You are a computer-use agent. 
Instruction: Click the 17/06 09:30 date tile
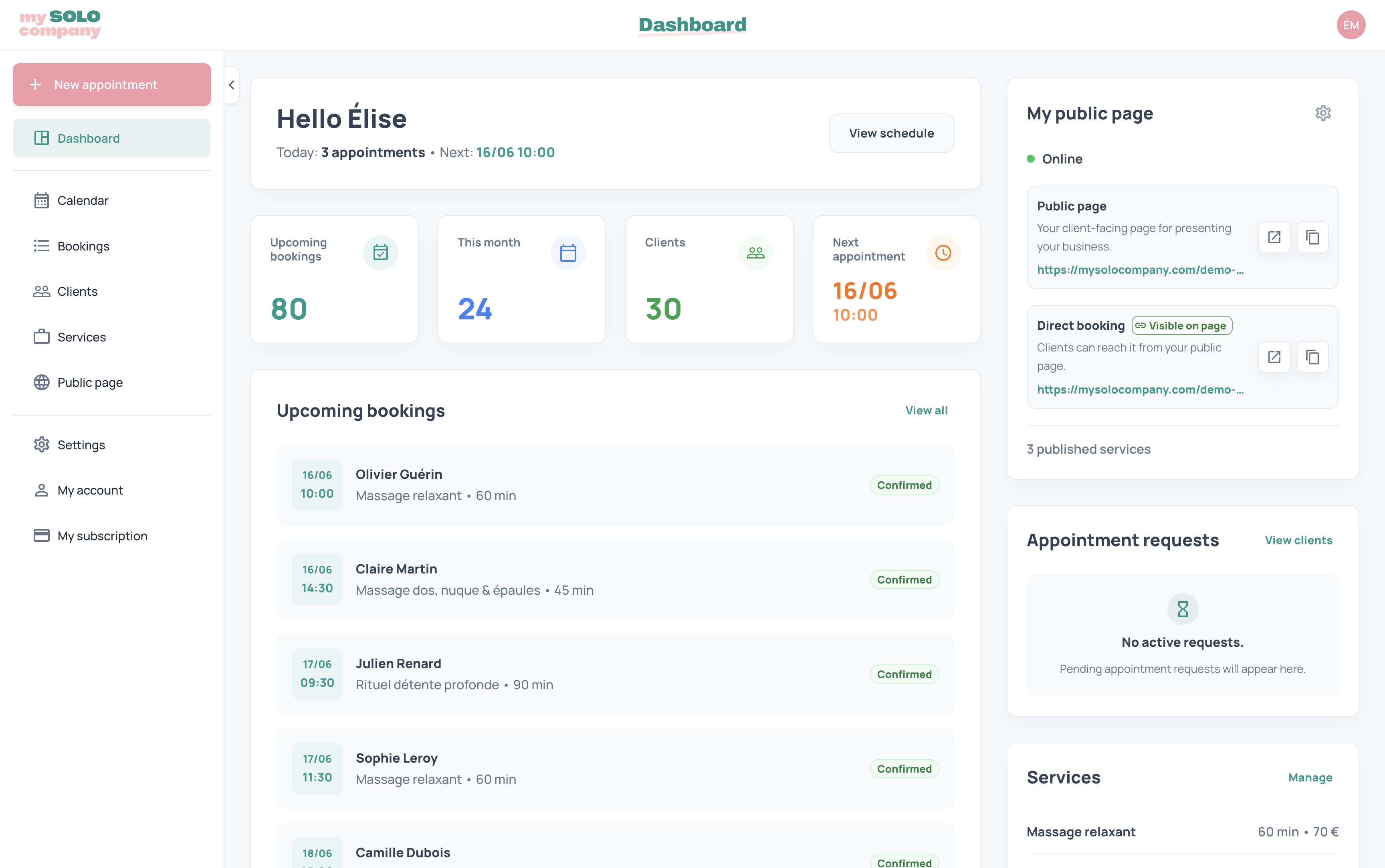click(x=317, y=674)
